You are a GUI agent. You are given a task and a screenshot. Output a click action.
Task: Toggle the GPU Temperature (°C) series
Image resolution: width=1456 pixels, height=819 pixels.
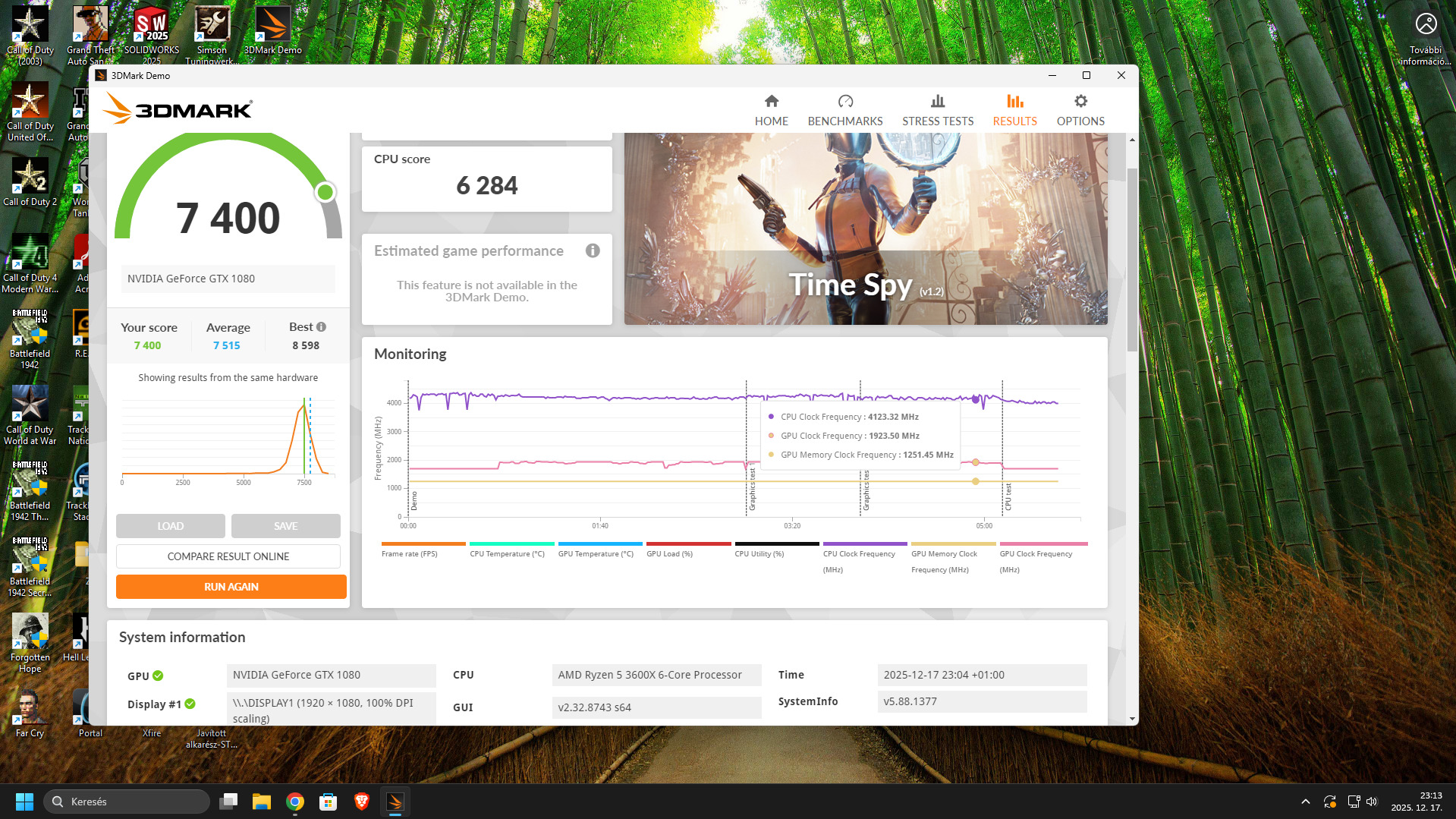[x=600, y=550]
